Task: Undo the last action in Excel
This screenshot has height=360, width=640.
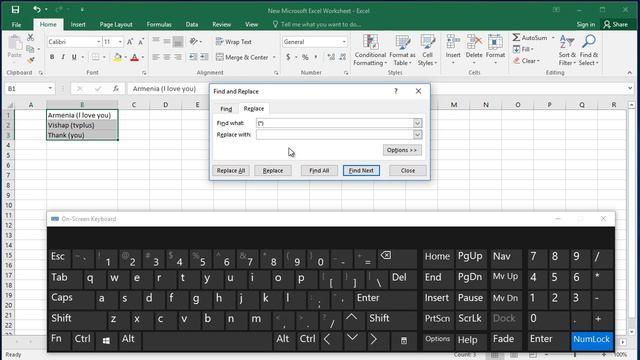Action: coord(37,9)
